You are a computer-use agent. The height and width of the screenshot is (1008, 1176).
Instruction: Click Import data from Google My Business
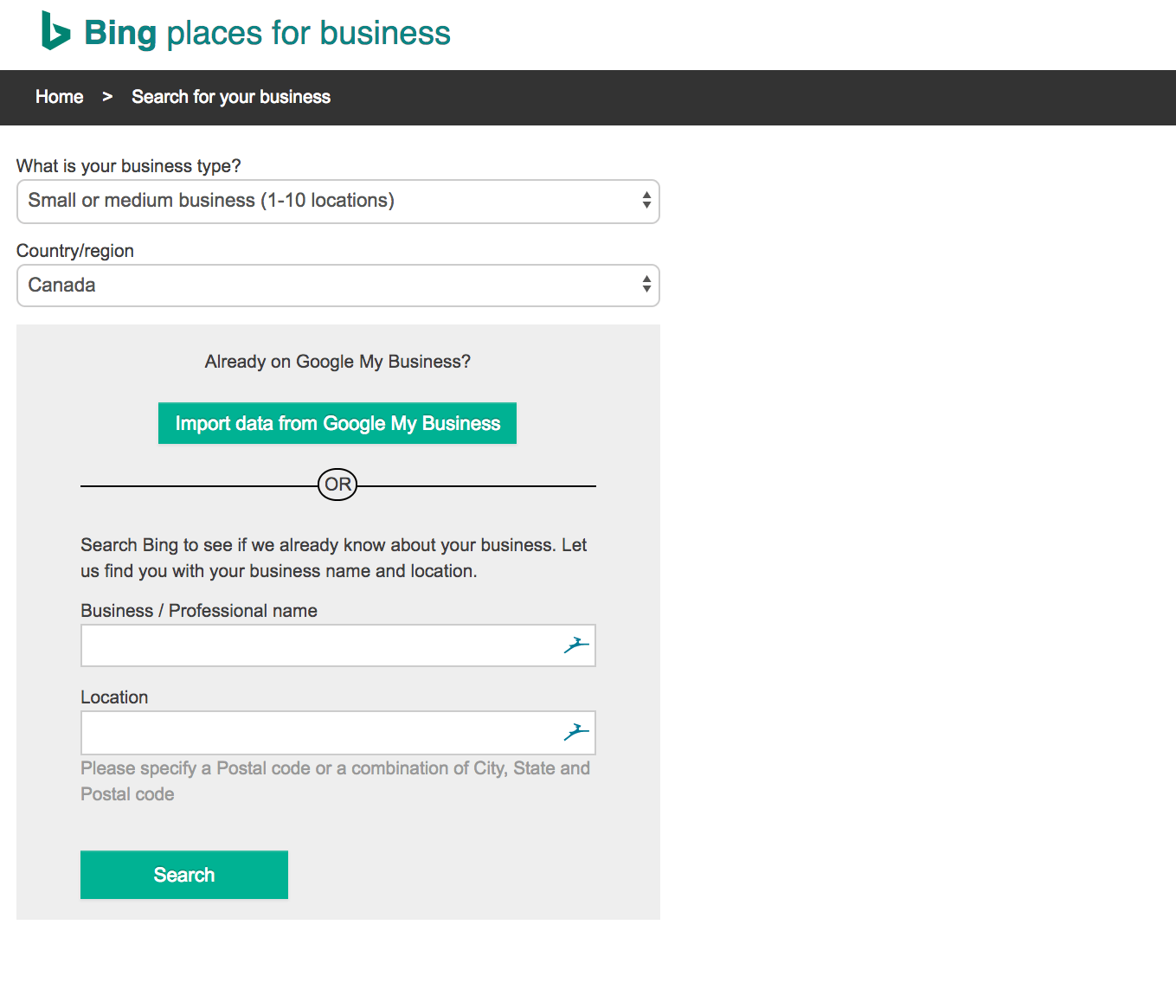pos(337,423)
